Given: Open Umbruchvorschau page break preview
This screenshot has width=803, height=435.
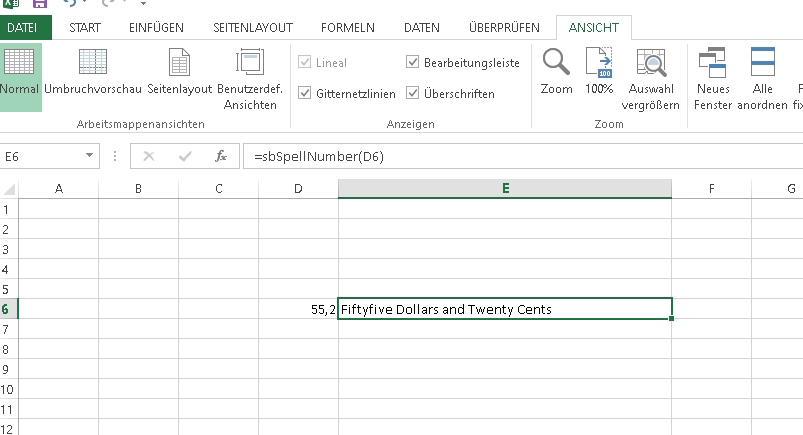Looking at the screenshot, I should [93, 75].
